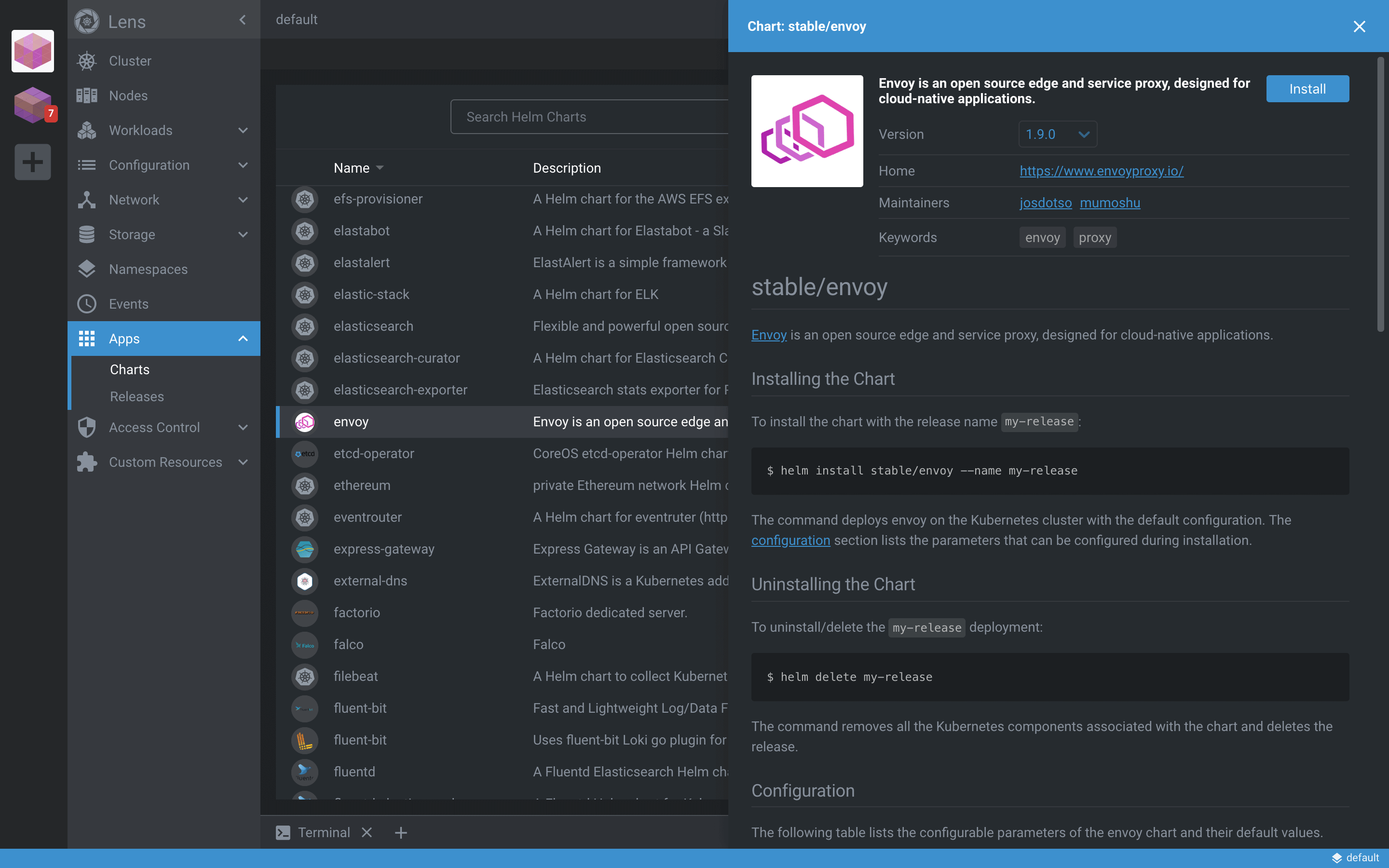
Task: Open a new terminal tab with plus
Action: 401,832
